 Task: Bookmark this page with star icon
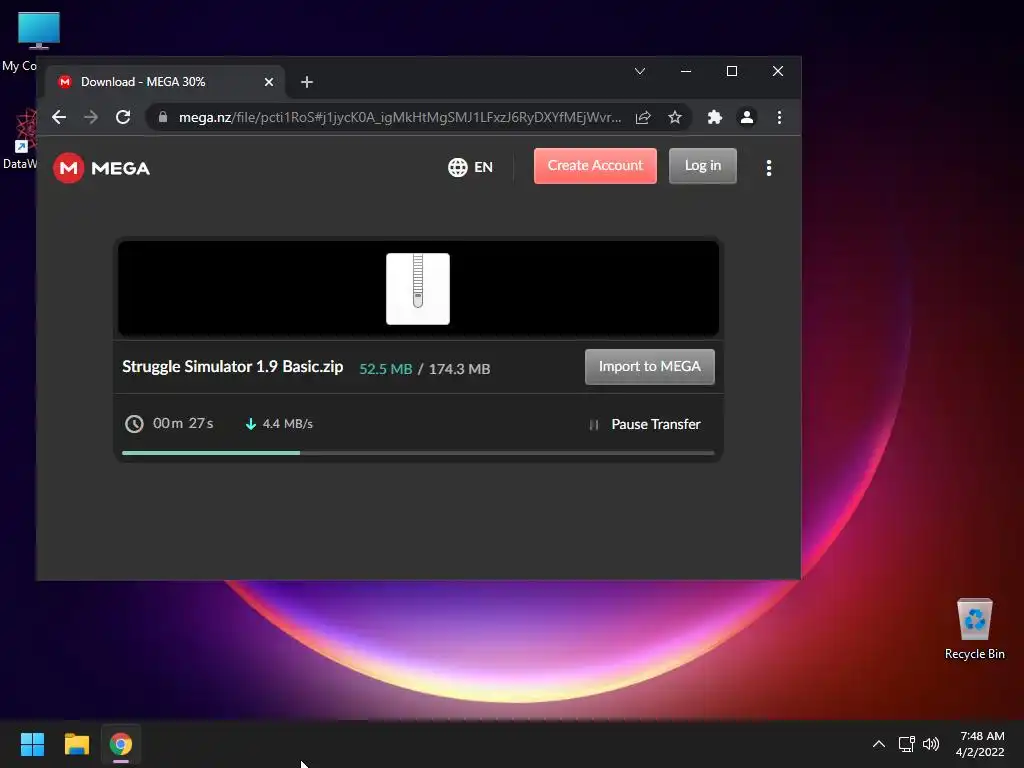click(675, 118)
